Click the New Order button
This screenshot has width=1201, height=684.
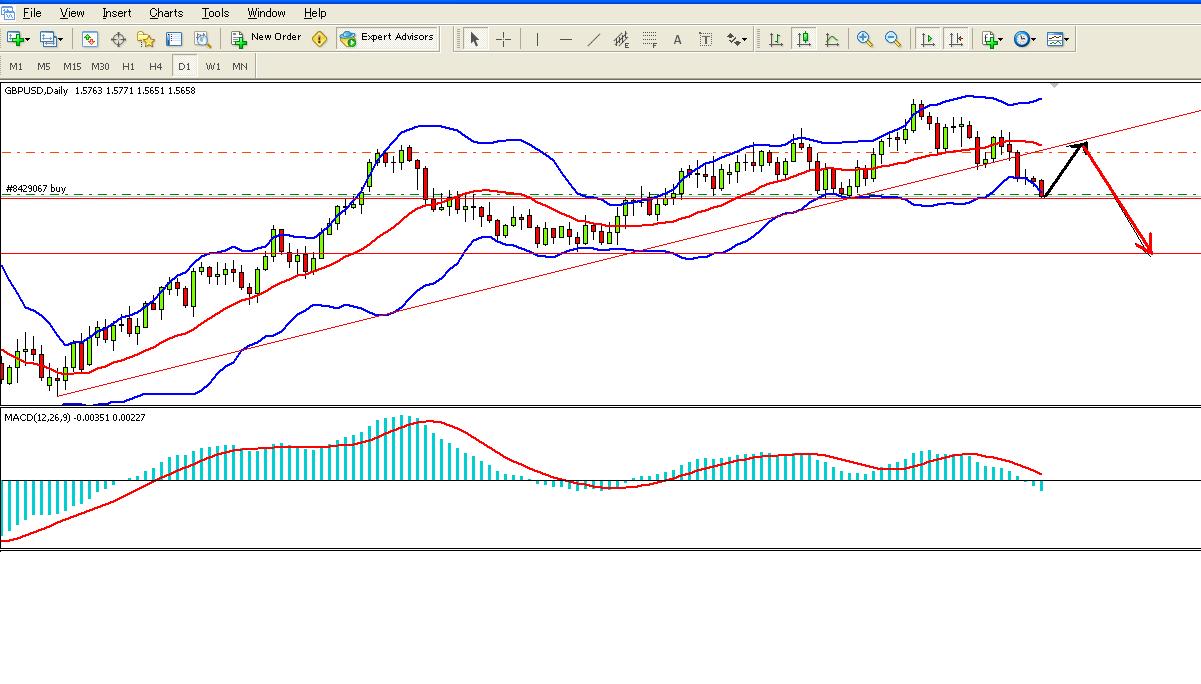(x=266, y=38)
